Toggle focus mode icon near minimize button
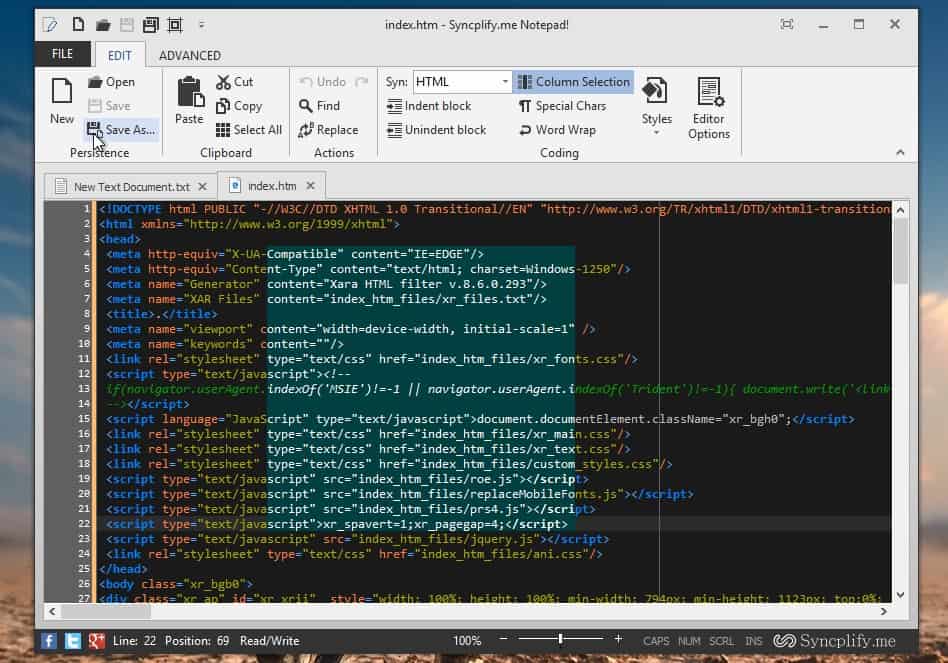 pyautogui.click(x=787, y=24)
